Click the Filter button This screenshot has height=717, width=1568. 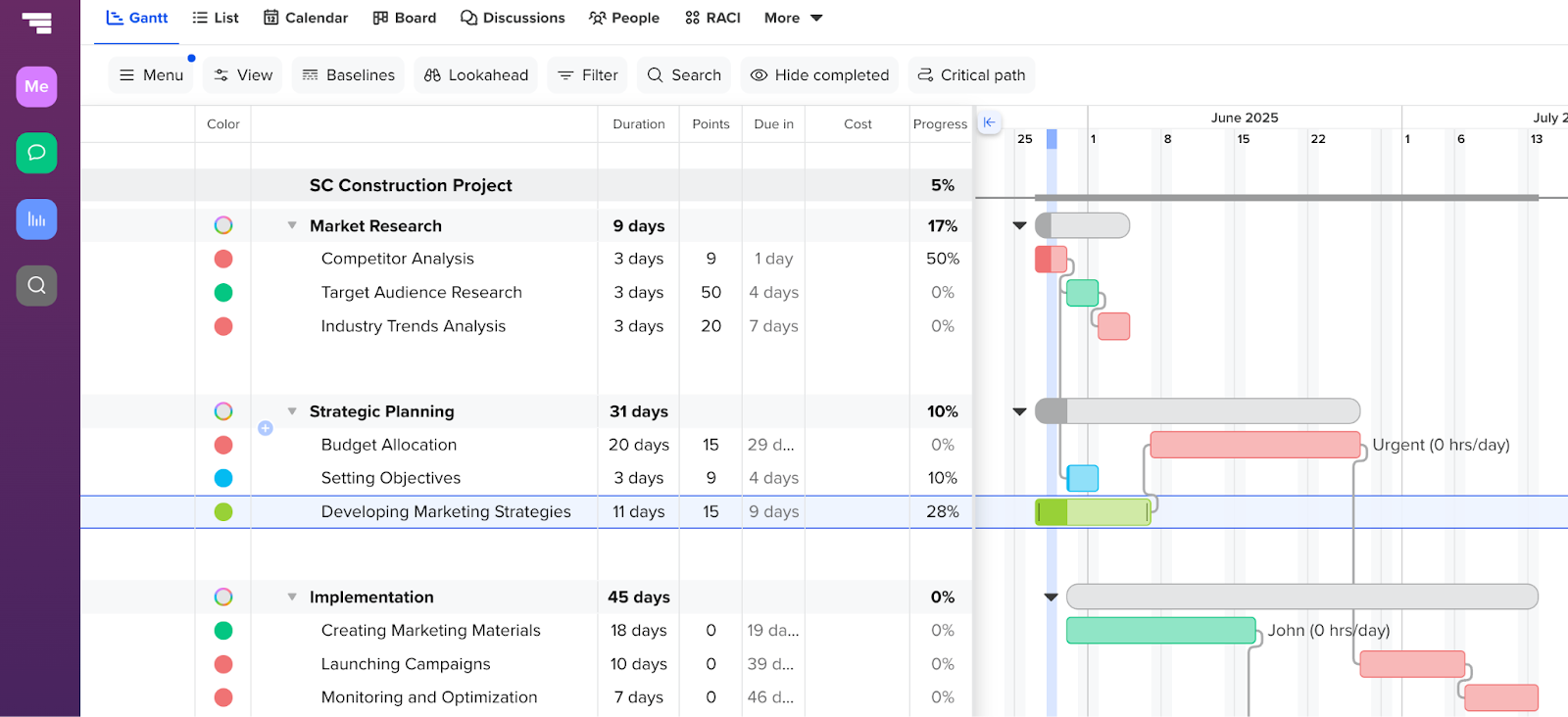tap(588, 75)
